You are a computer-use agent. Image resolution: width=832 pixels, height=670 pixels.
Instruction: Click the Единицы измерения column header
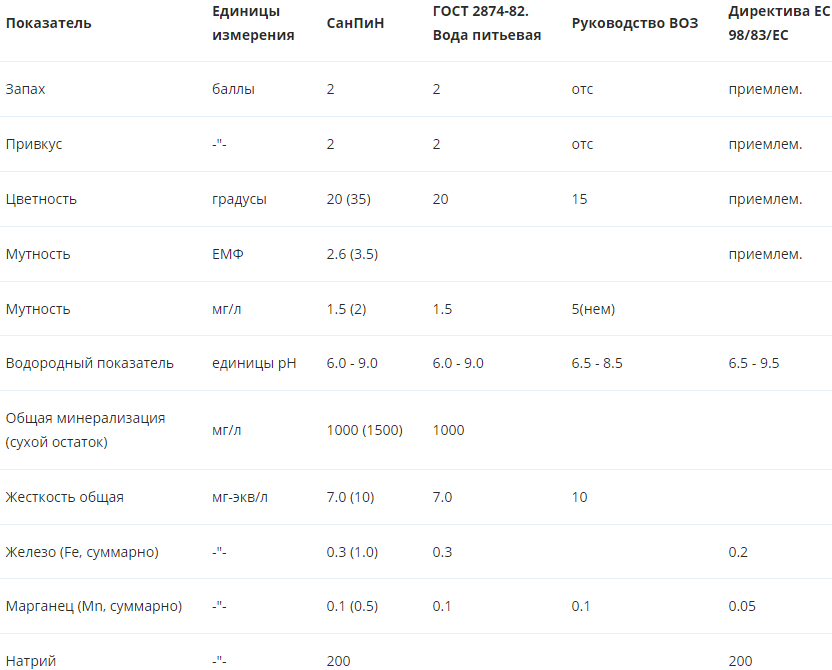point(253,23)
